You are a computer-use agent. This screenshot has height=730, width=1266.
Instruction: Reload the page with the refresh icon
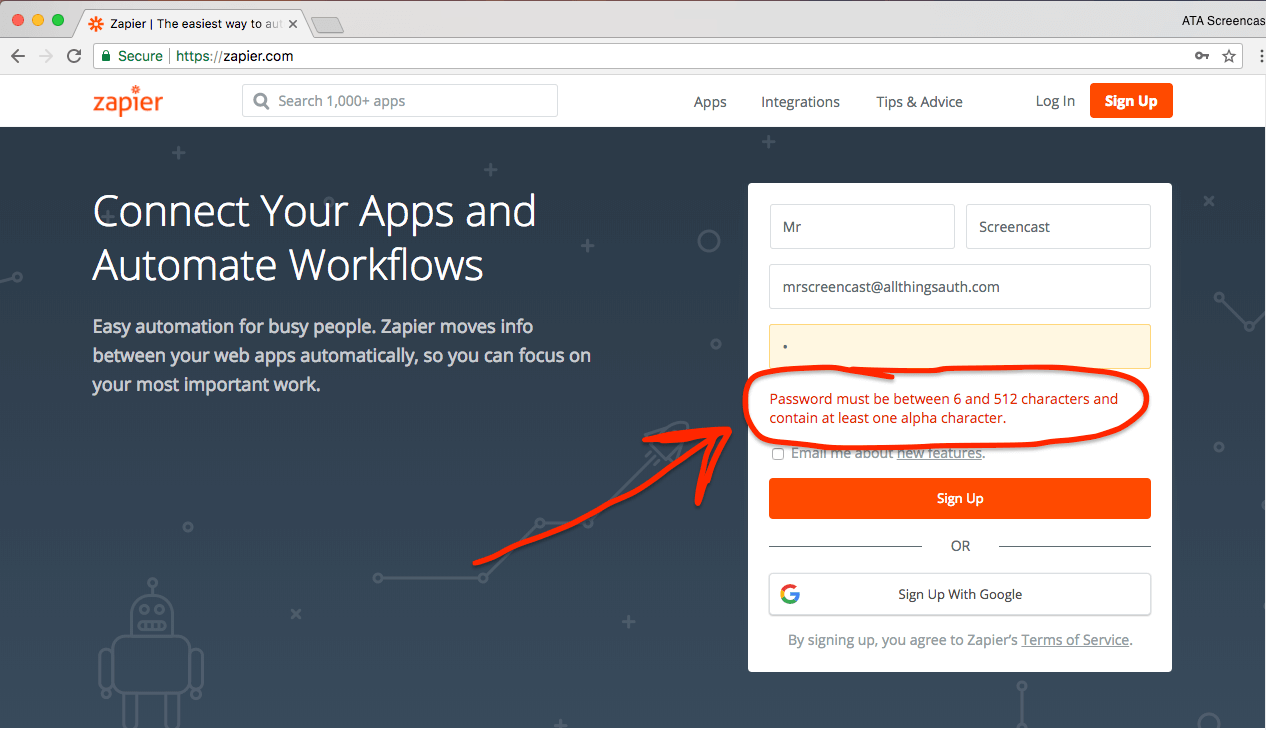pos(74,56)
